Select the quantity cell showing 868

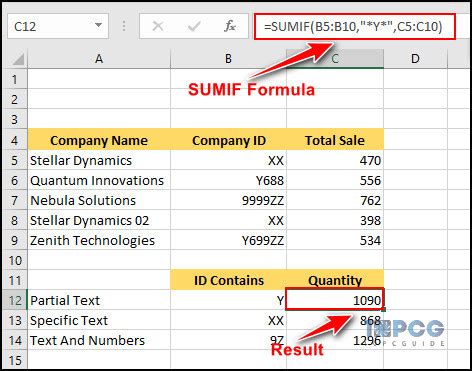[x=335, y=320]
